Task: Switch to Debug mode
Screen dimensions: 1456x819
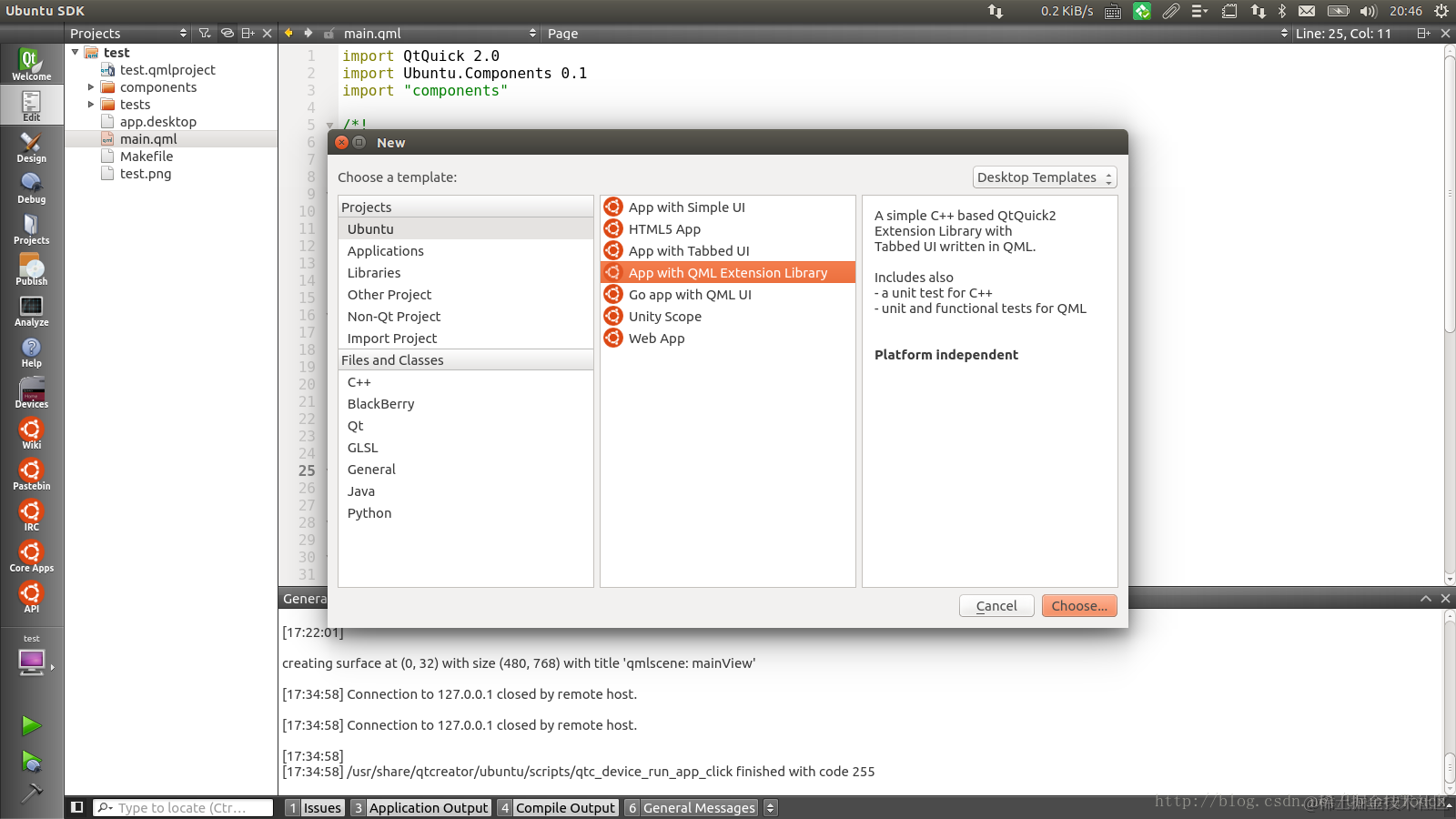Action: (31, 187)
